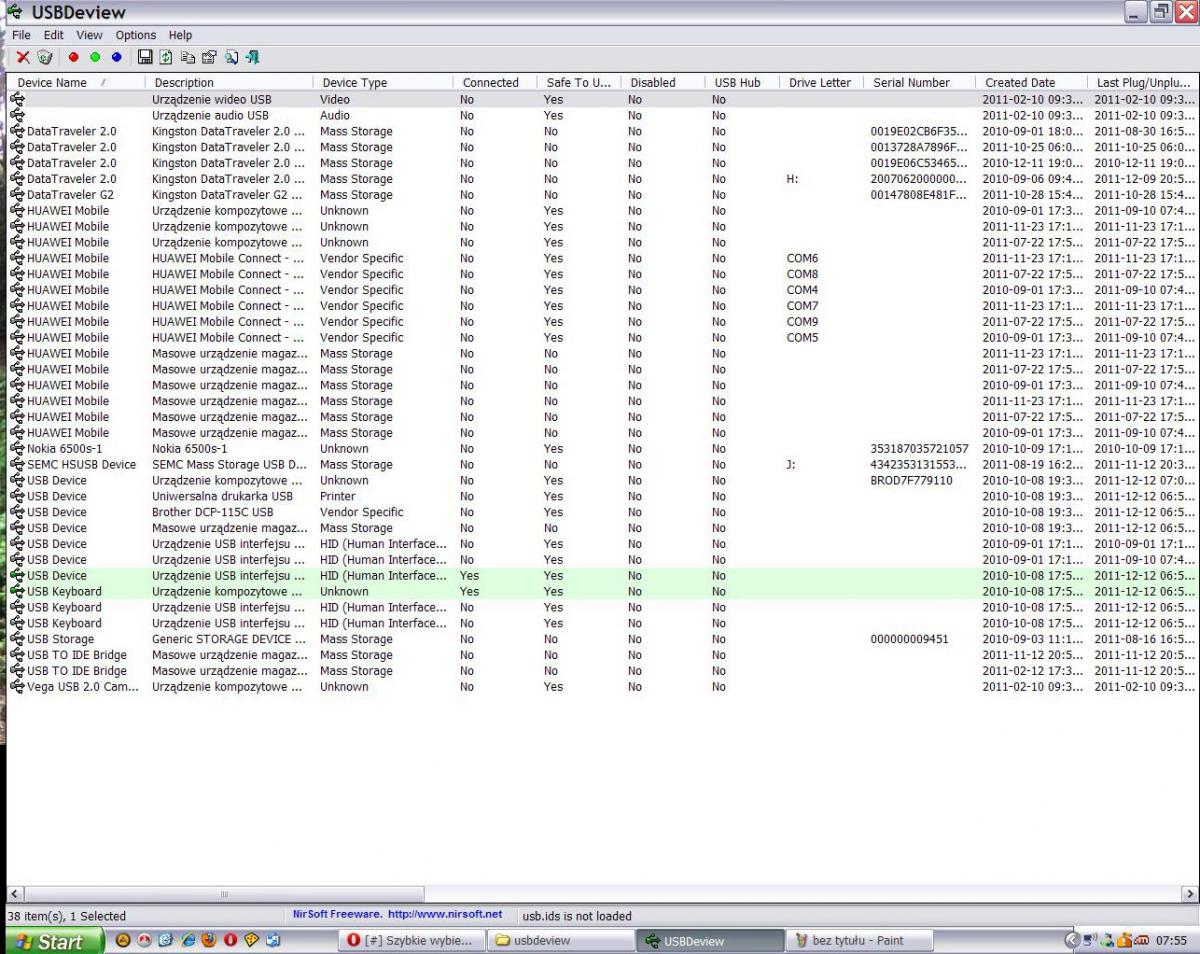
Task: Click the green dot enable devices icon
Action: pos(95,58)
